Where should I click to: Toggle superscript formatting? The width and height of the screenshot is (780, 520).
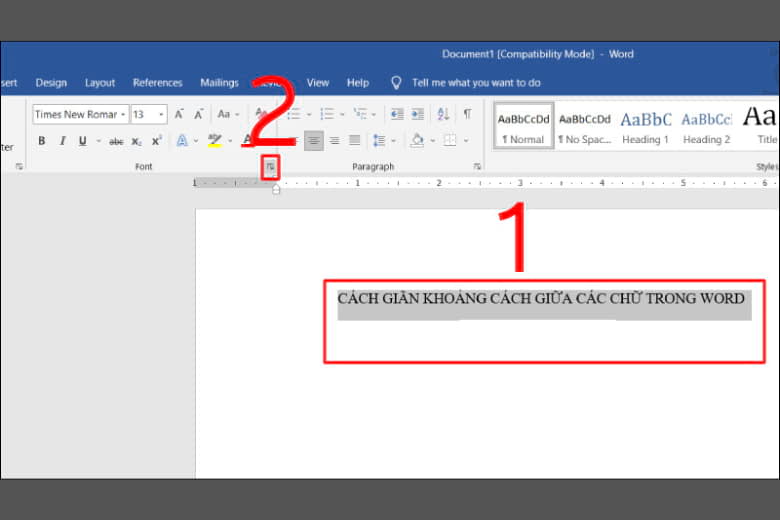157,141
